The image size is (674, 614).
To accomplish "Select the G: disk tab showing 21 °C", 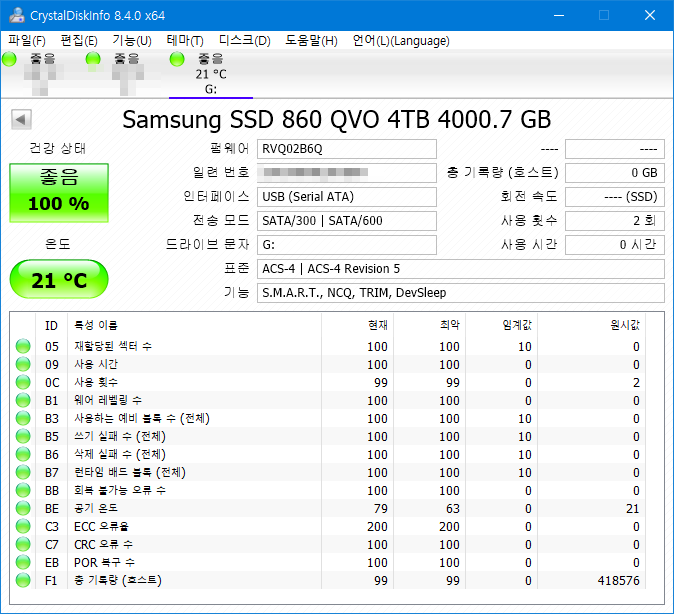I will pyautogui.click(x=211, y=74).
